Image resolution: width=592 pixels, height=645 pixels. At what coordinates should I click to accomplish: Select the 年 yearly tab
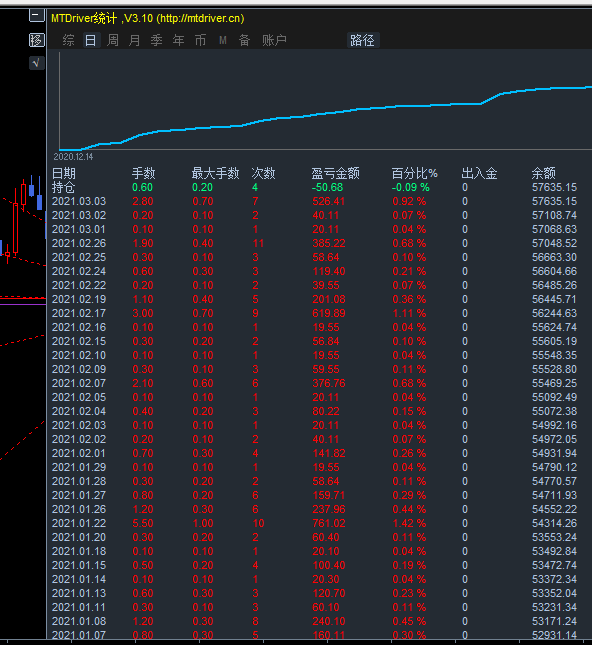179,40
